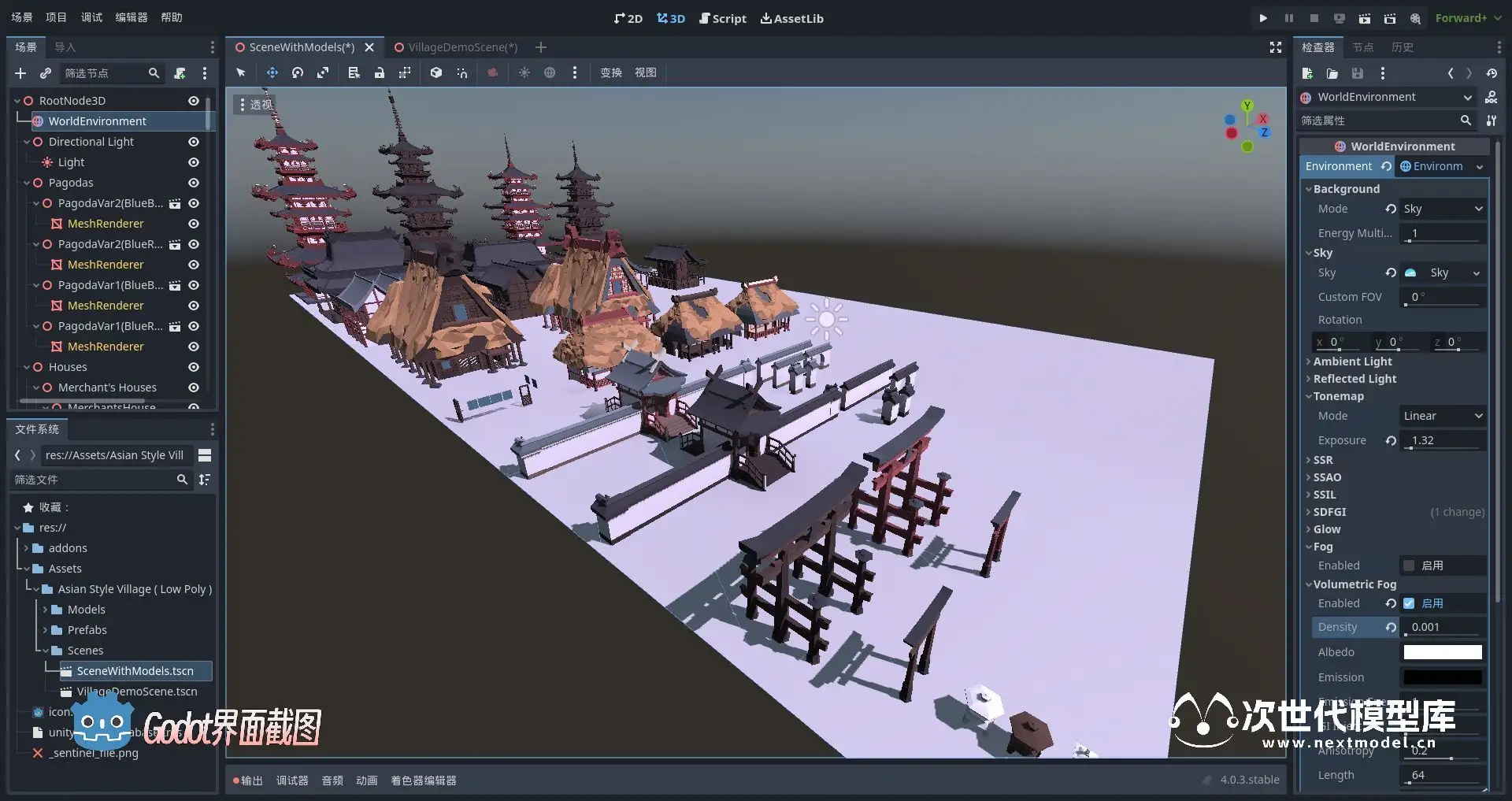Click the sun preview settings icon
The width and height of the screenshot is (1512, 801).
click(x=524, y=72)
